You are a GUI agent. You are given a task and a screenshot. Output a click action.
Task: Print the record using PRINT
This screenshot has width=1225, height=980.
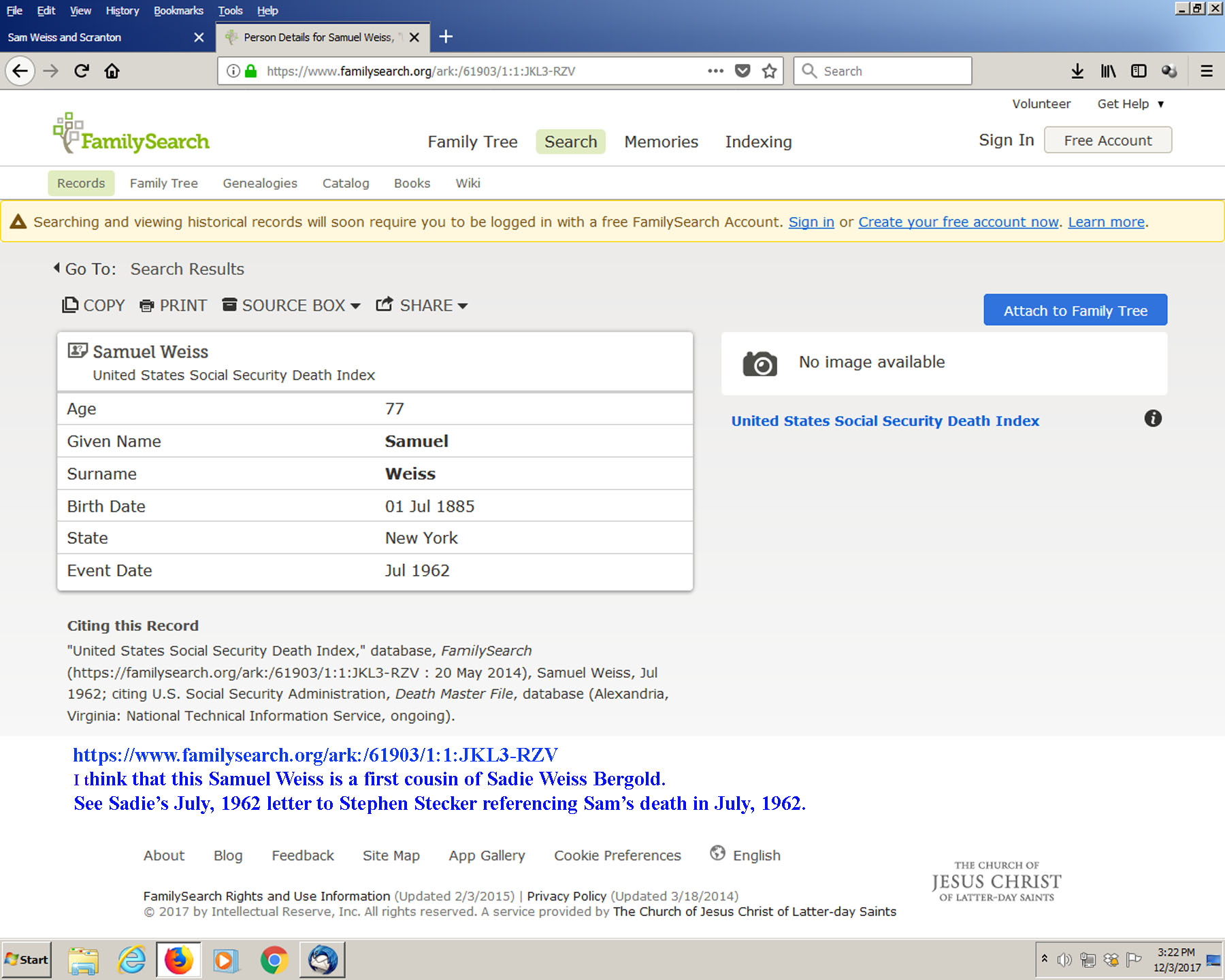pyautogui.click(x=173, y=306)
